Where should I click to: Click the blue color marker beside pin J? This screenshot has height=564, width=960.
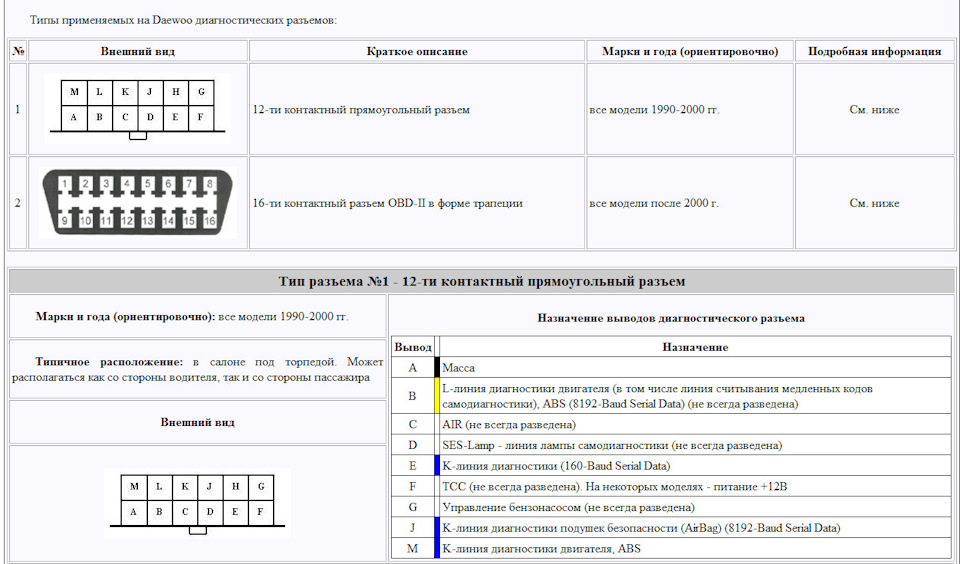pos(437,527)
